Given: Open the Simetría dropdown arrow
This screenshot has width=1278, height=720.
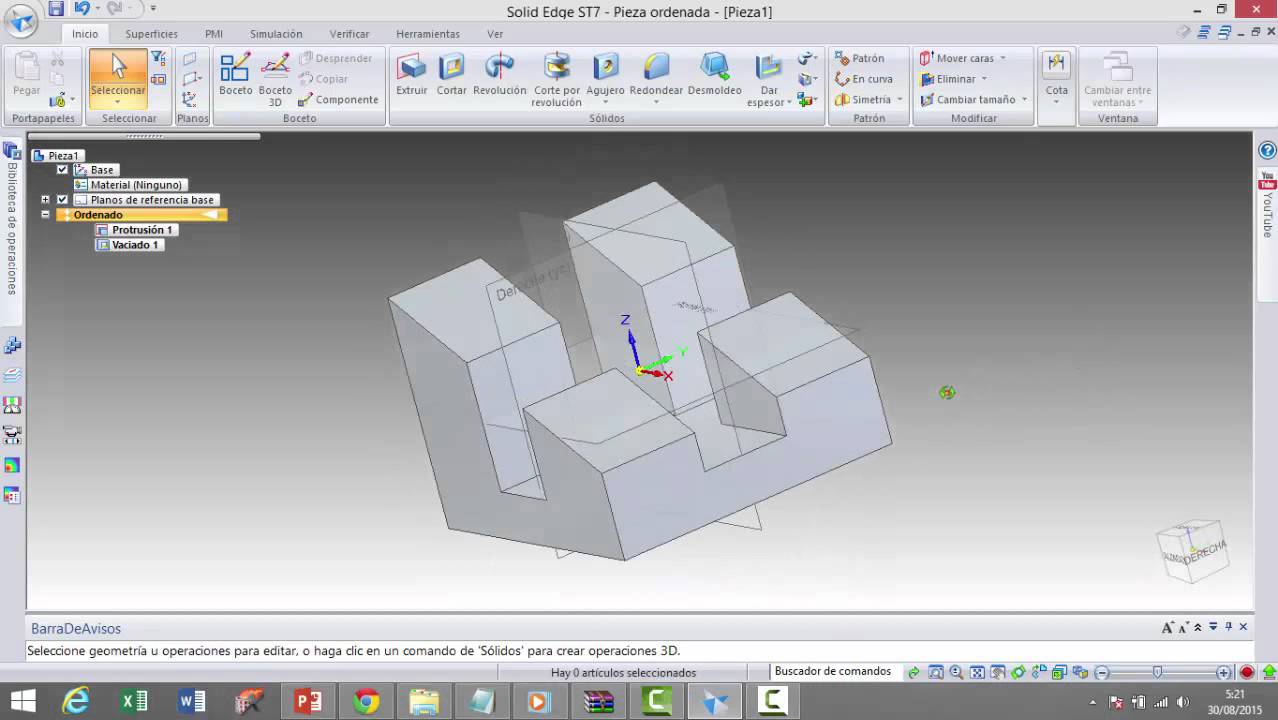Looking at the screenshot, I should coord(899,100).
